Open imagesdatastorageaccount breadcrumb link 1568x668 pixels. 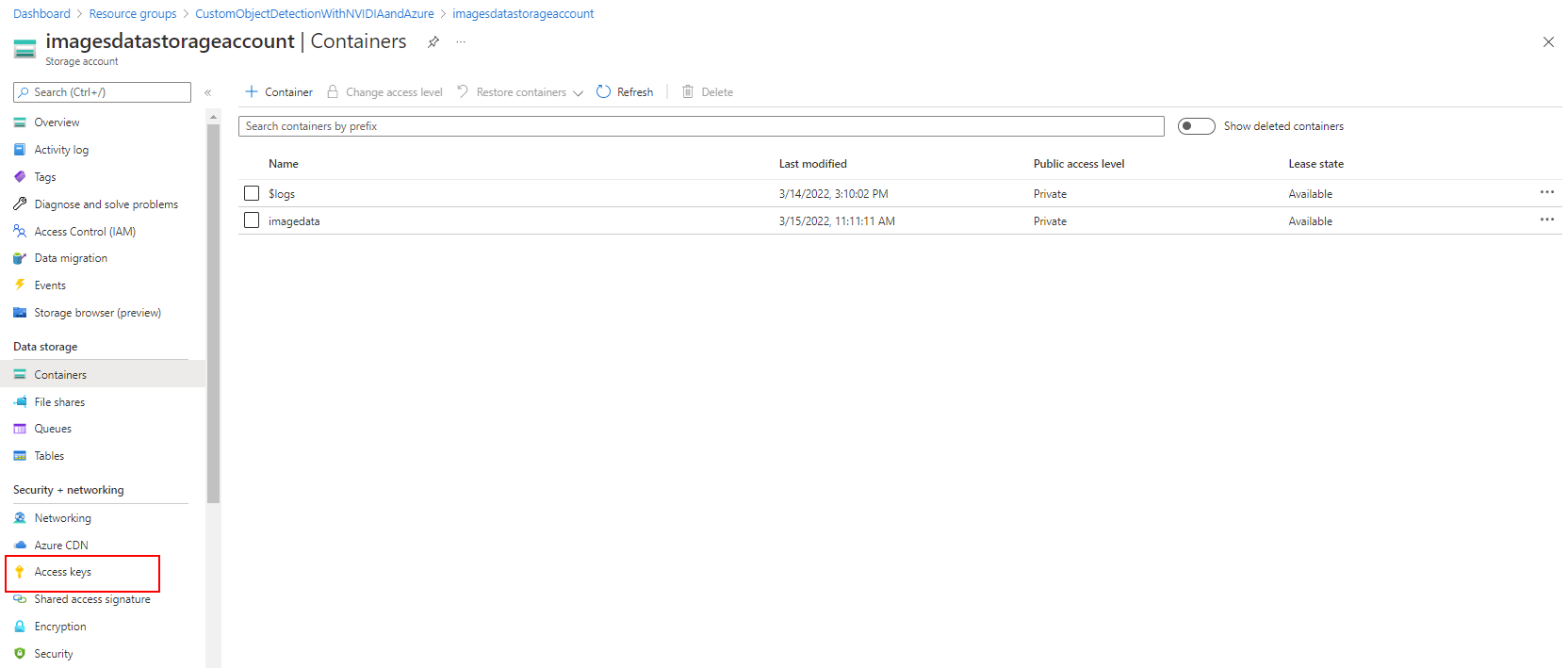pos(523,14)
